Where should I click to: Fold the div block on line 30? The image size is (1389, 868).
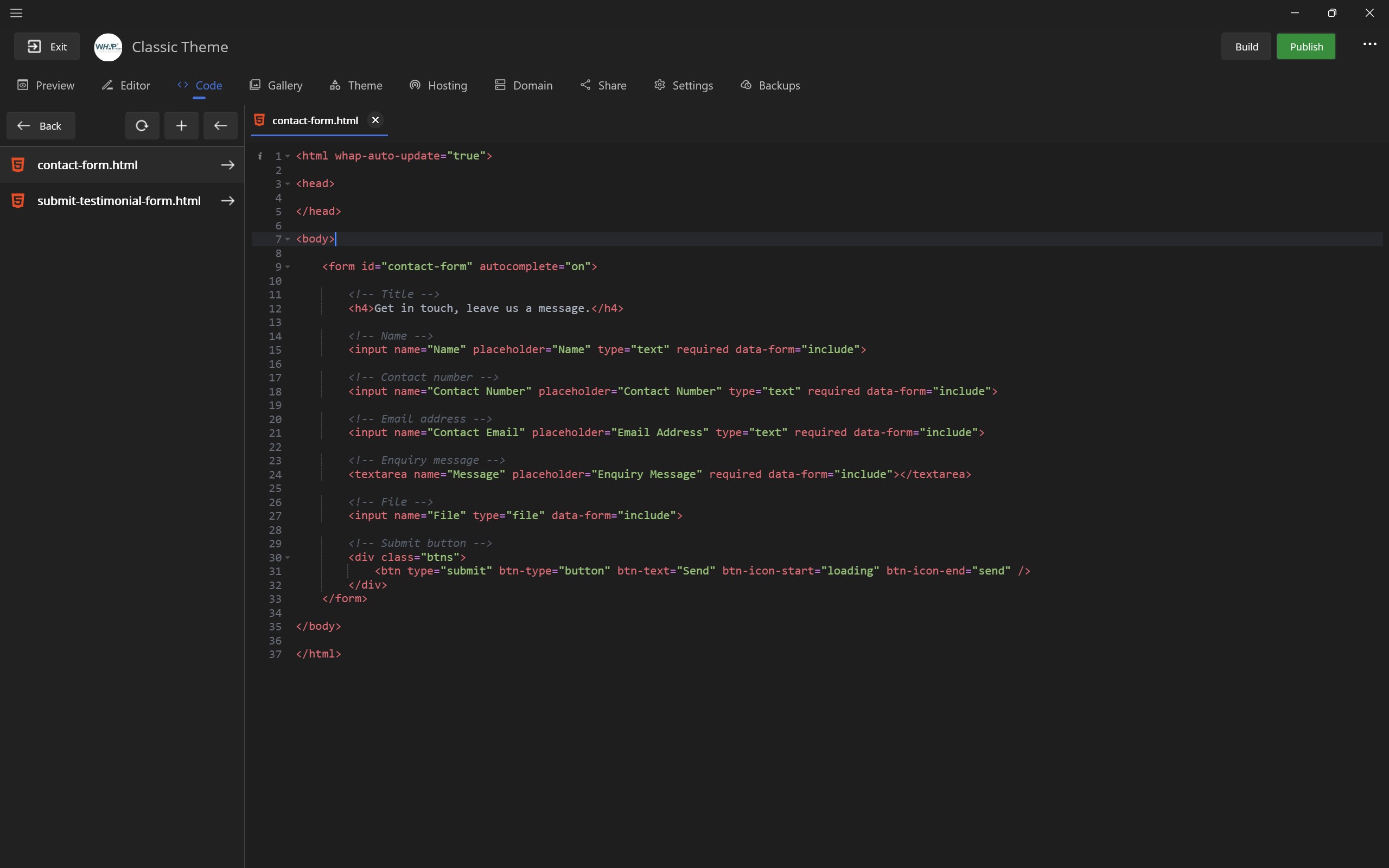[288, 558]
